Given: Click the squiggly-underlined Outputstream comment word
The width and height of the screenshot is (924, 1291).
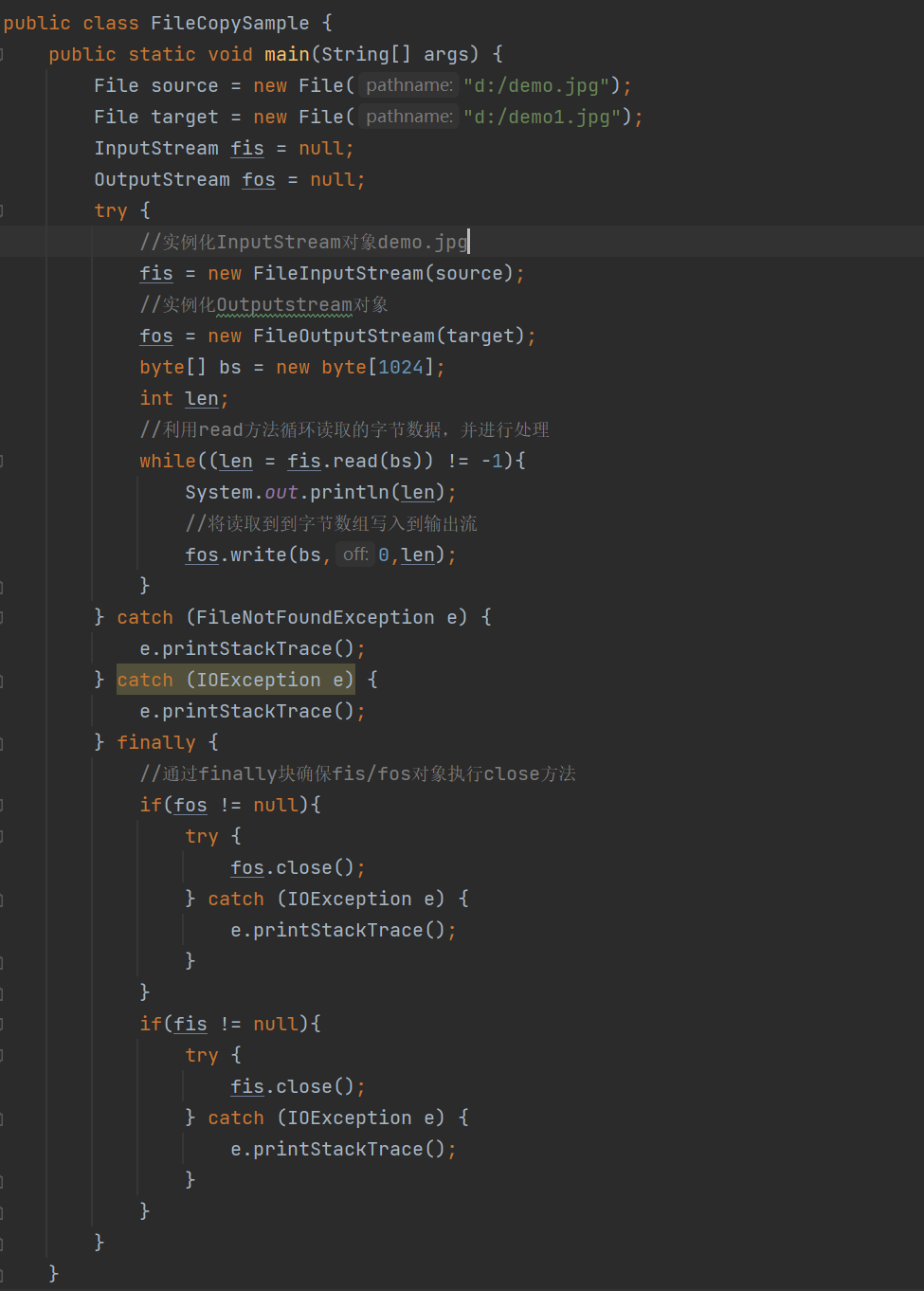Looking at the screenshot, I should click(284, 305).
